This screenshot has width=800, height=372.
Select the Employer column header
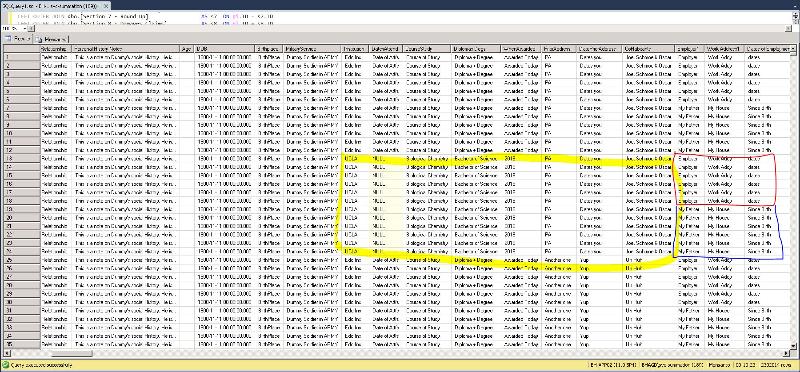[689, 48]
